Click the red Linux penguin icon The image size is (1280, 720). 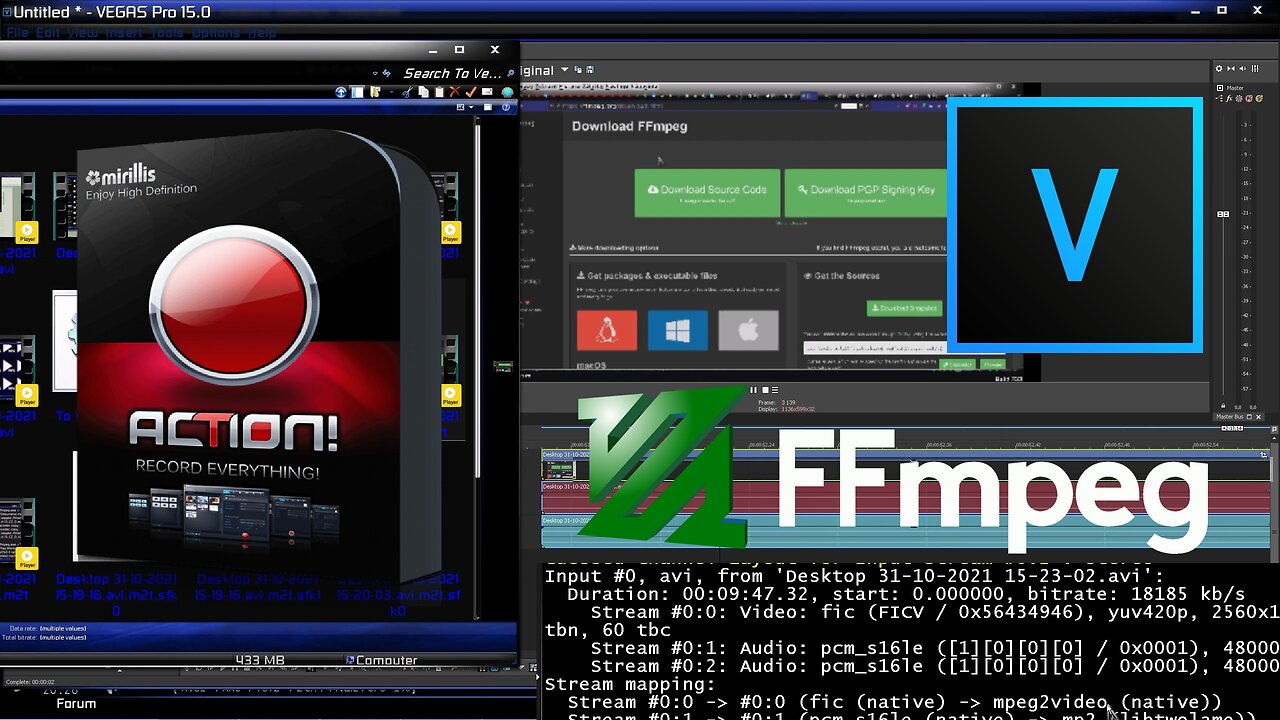coord(607,330)
